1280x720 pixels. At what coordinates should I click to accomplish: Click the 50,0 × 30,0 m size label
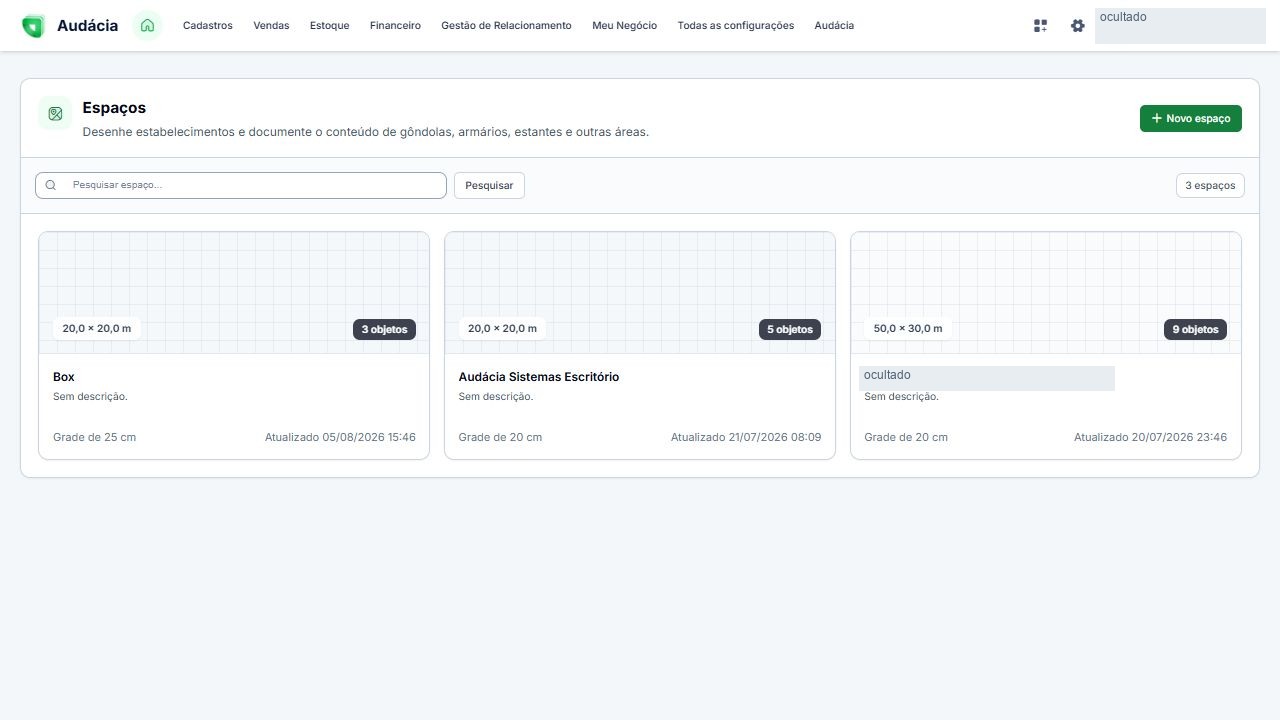coord(908,328)
